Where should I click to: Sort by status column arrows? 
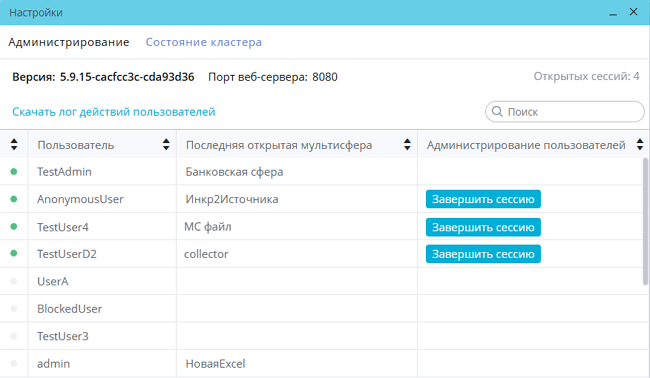(x=14, y=144)
